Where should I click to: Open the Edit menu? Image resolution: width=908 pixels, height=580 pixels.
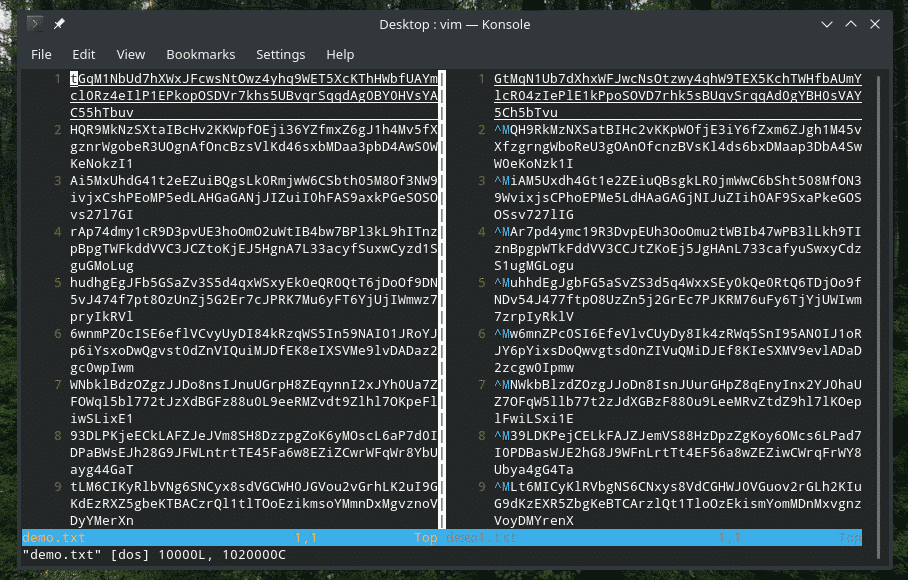(84, 54)
